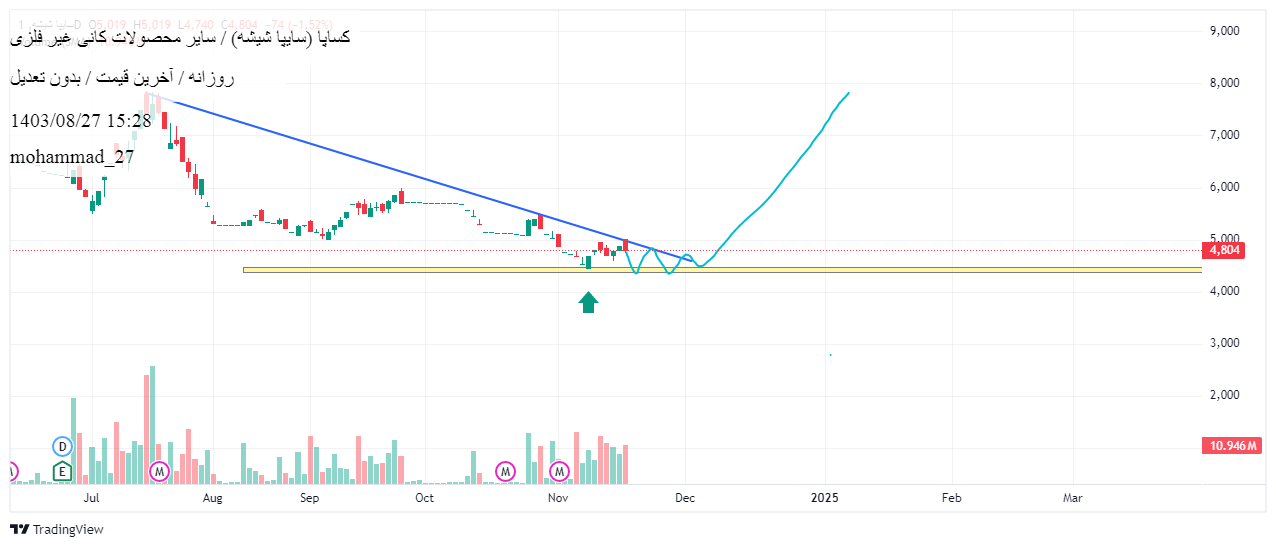Open the M marker between Jul and Aug
1276x547 pixels.
click(x=159, y=470)
